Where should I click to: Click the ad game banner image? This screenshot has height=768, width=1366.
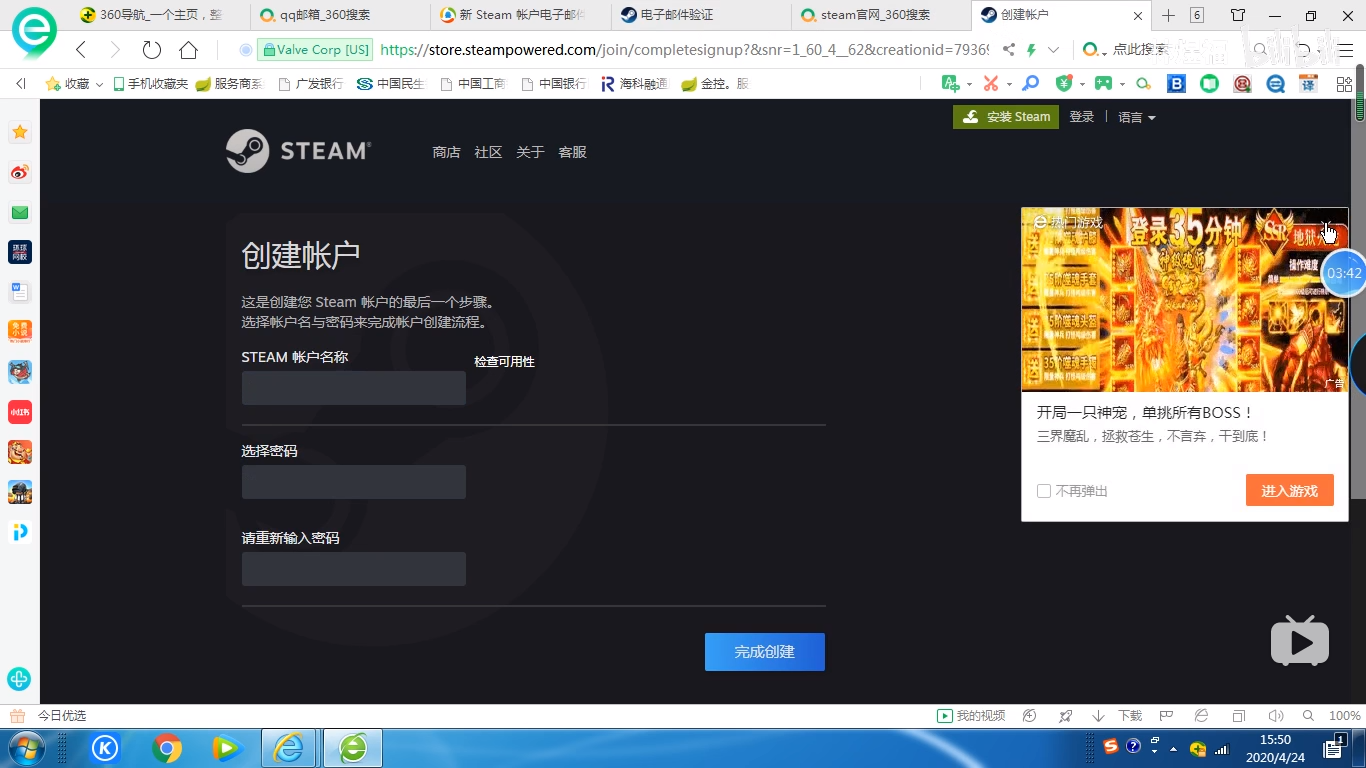[1184, 300]
